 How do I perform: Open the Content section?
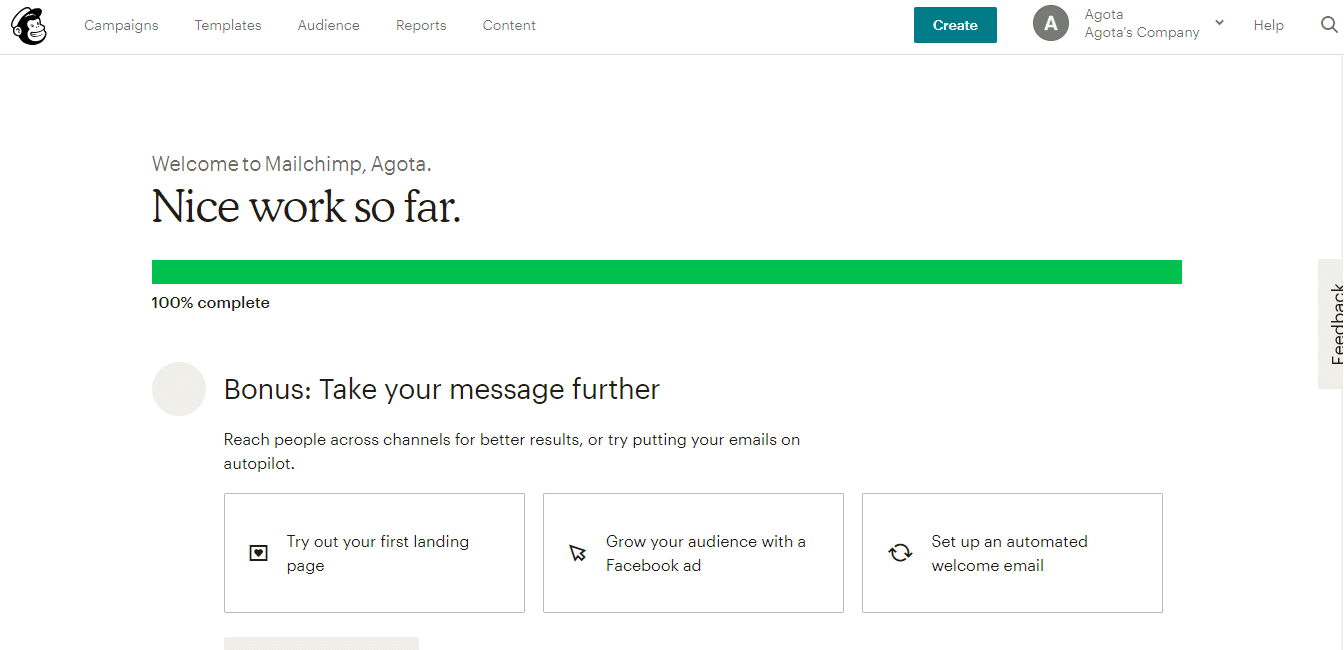508,25
